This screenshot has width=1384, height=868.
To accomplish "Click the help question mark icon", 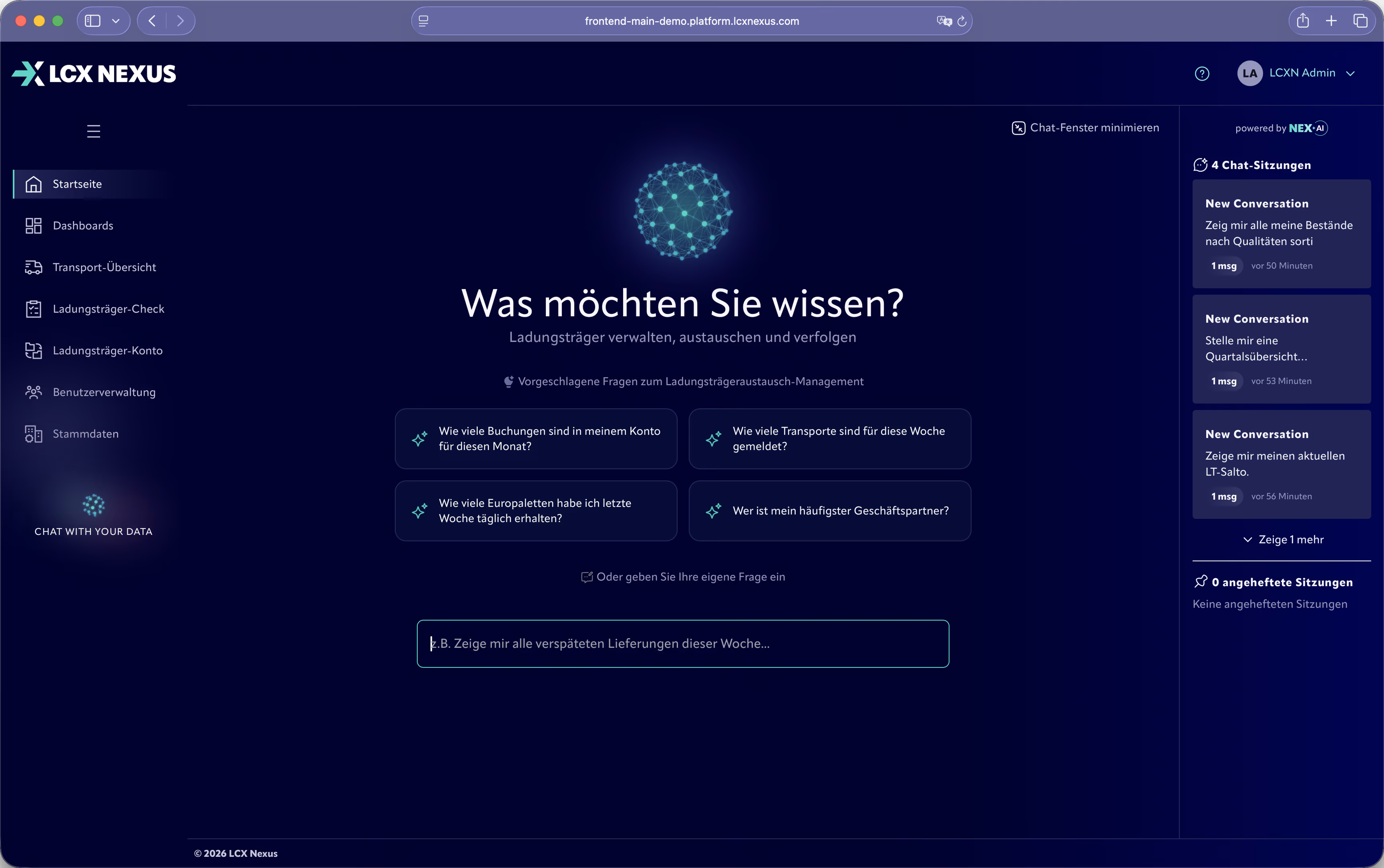I will [1202, 74].
